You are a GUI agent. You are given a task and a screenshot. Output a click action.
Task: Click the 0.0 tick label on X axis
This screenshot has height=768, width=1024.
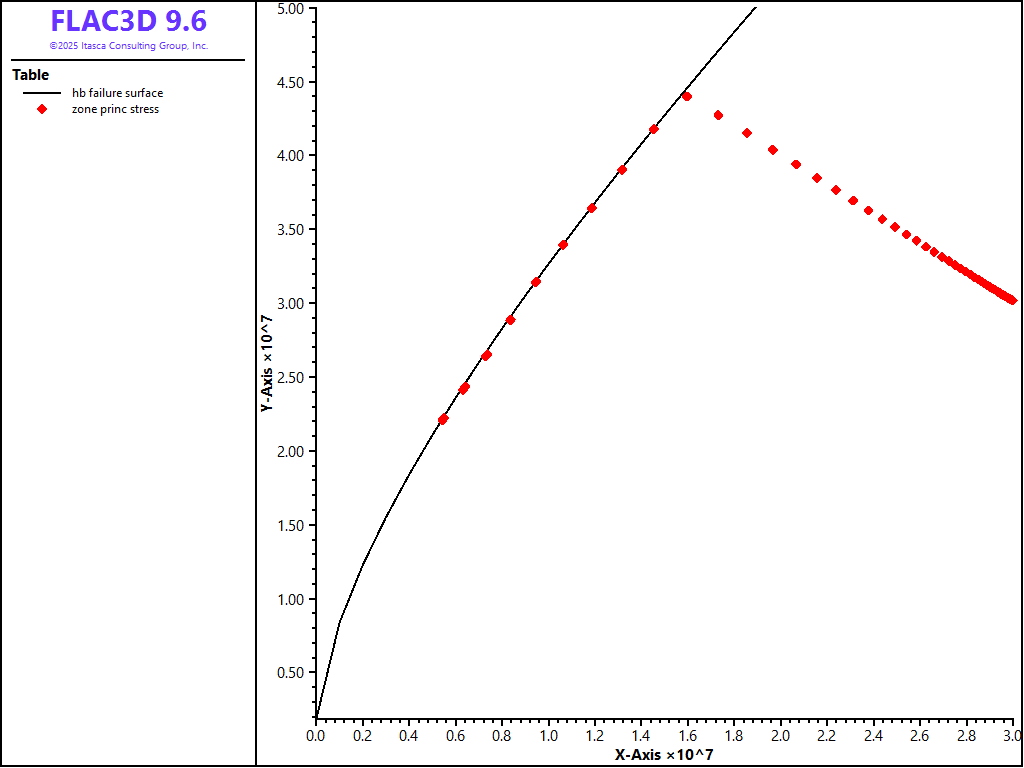(316, 736)
